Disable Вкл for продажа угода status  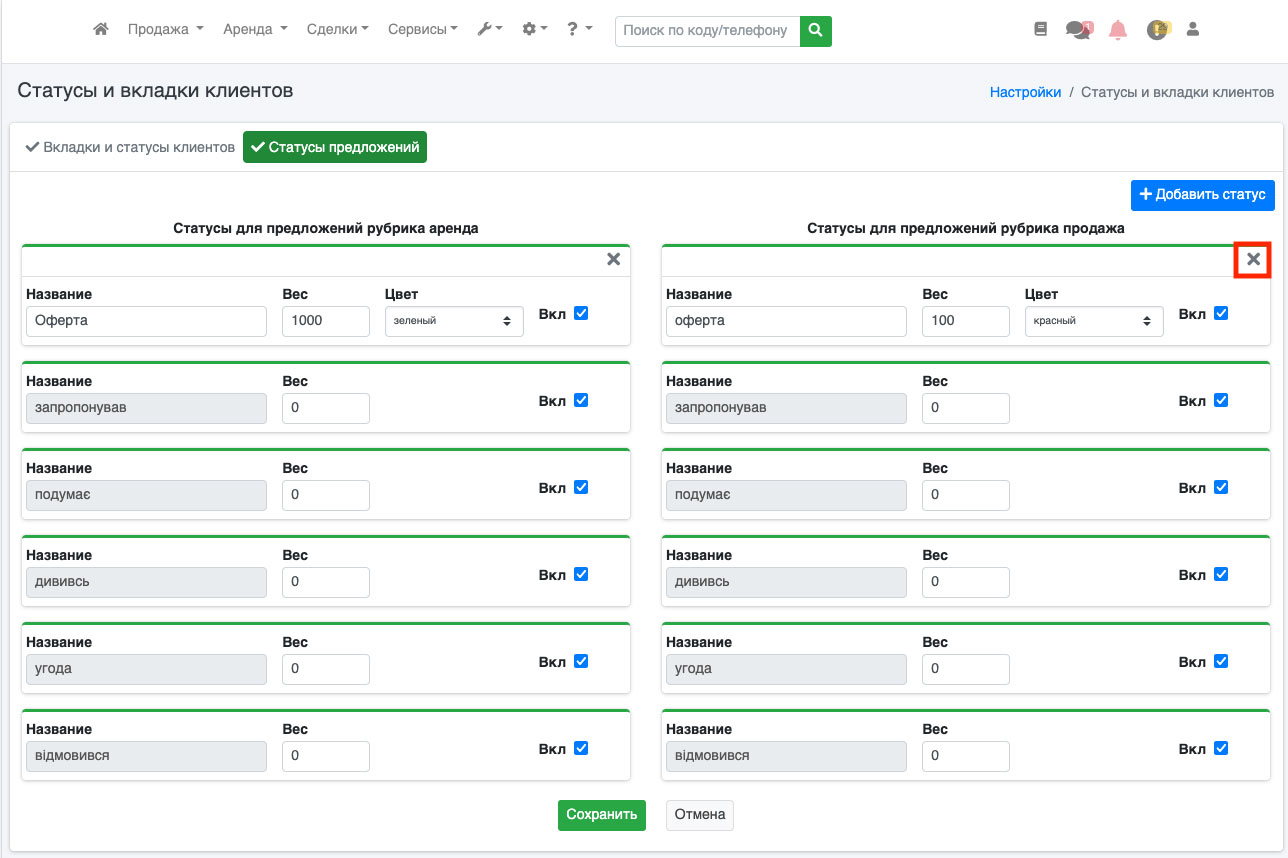(1221, 661)
